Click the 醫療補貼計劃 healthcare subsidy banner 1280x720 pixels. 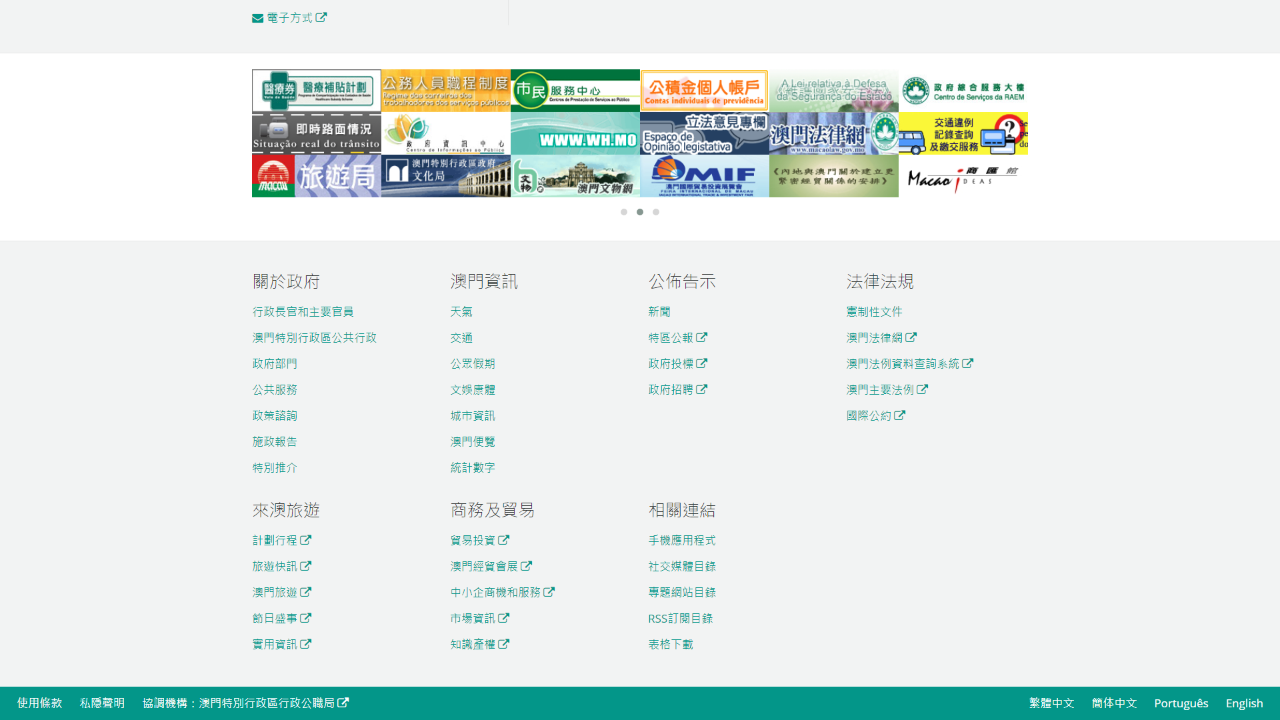[316, 90]
